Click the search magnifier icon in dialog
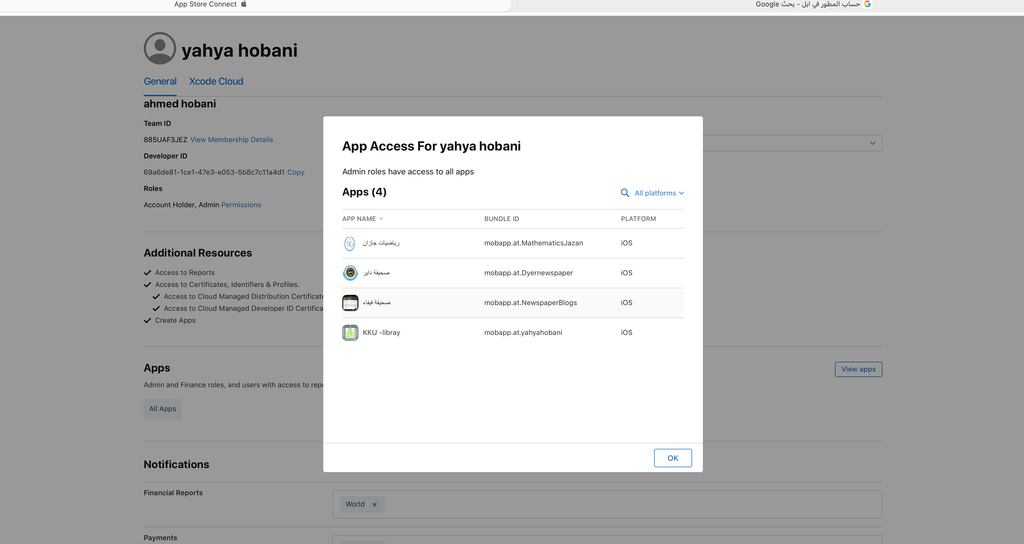Screen dimensions: 1024x544 click(625, 193)
